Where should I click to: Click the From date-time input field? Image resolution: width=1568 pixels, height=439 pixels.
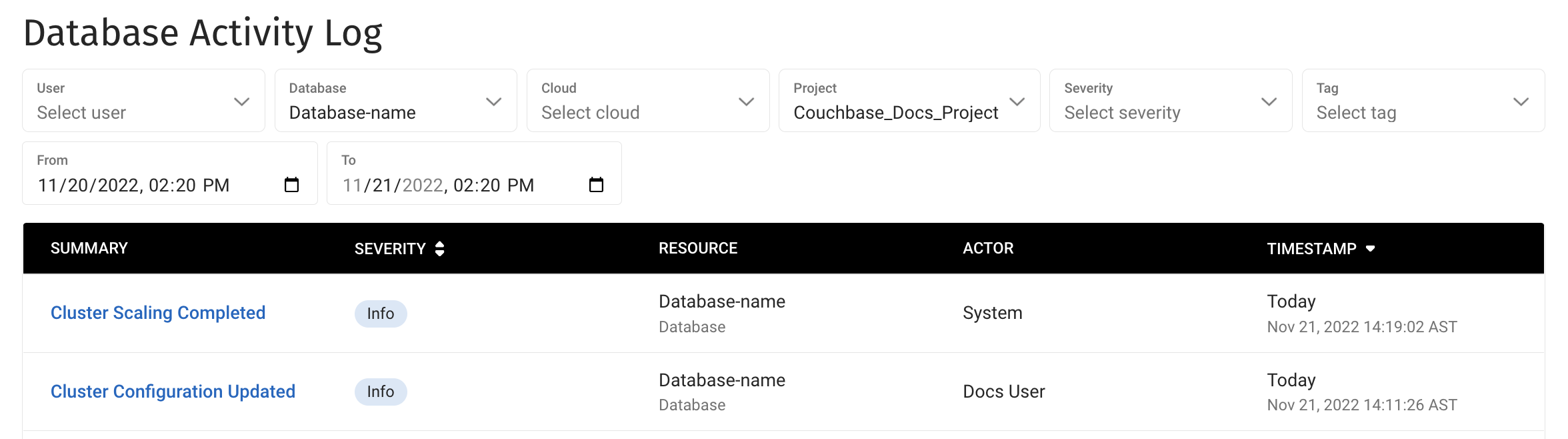pos(170,173)
